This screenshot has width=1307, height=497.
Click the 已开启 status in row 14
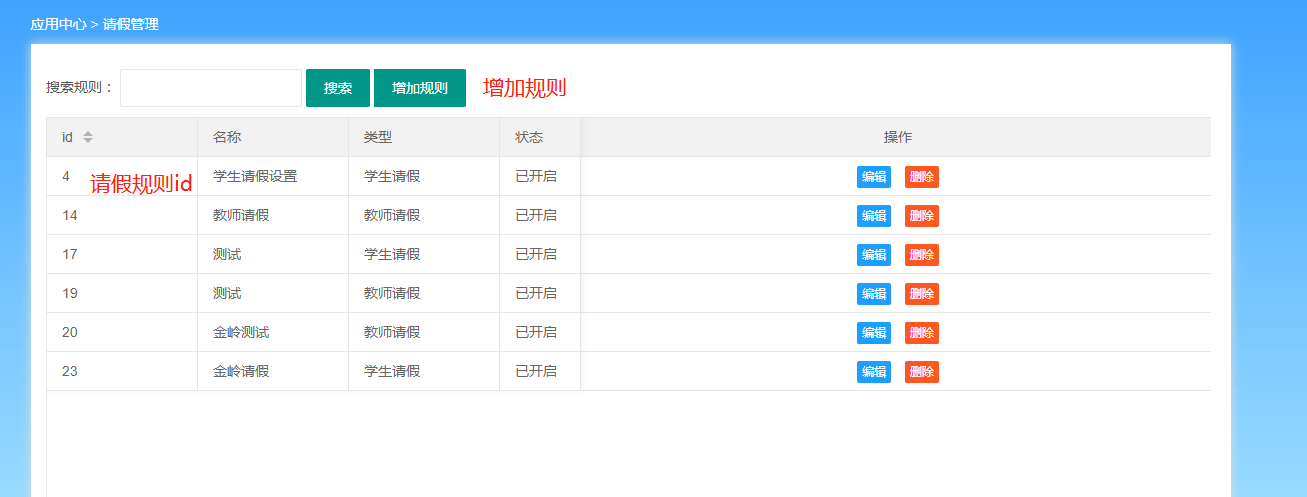(540, 215)
